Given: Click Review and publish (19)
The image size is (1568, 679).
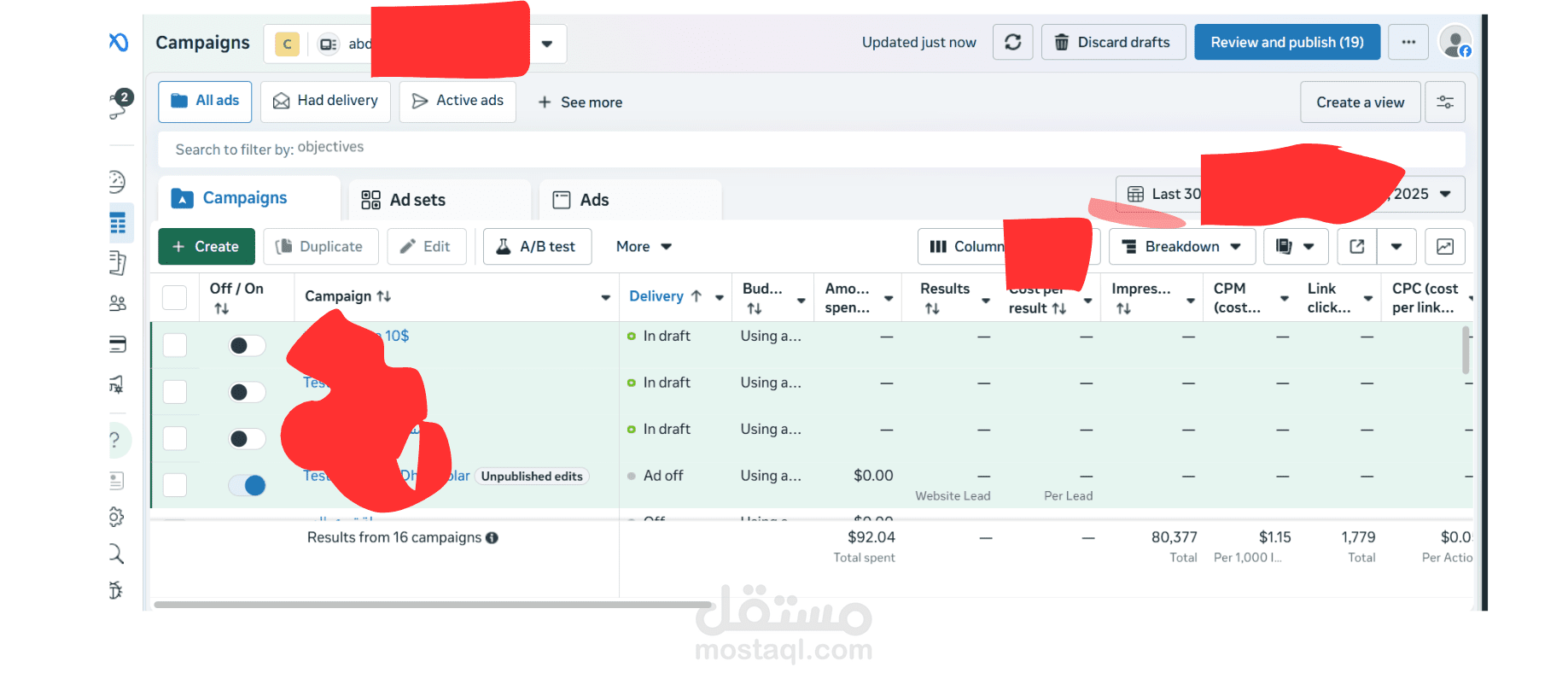Looking at the screenshot, I should point(1287,42).
